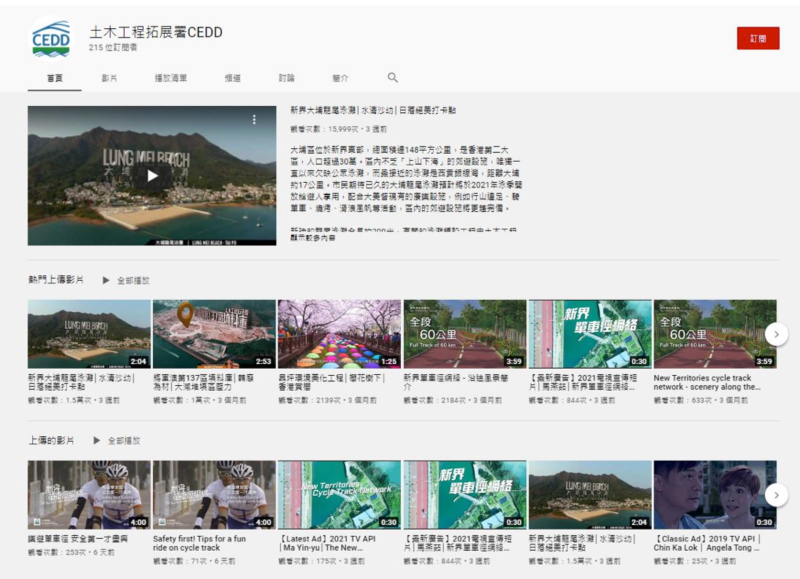Viewport: 800px width, 579px height.
Task: Open the 2:53 construction site map thumbnail
Action: [x=214, y=334]
